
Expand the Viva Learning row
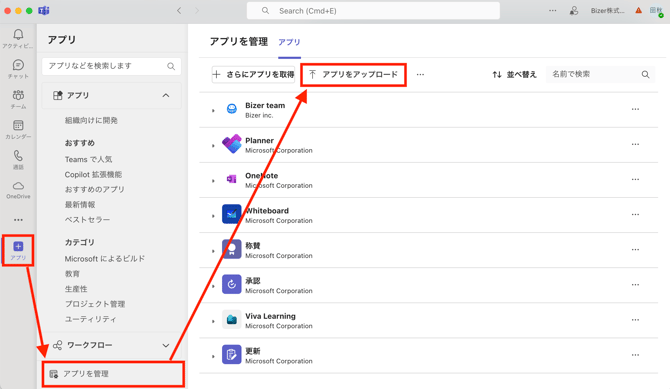(213, 321)
